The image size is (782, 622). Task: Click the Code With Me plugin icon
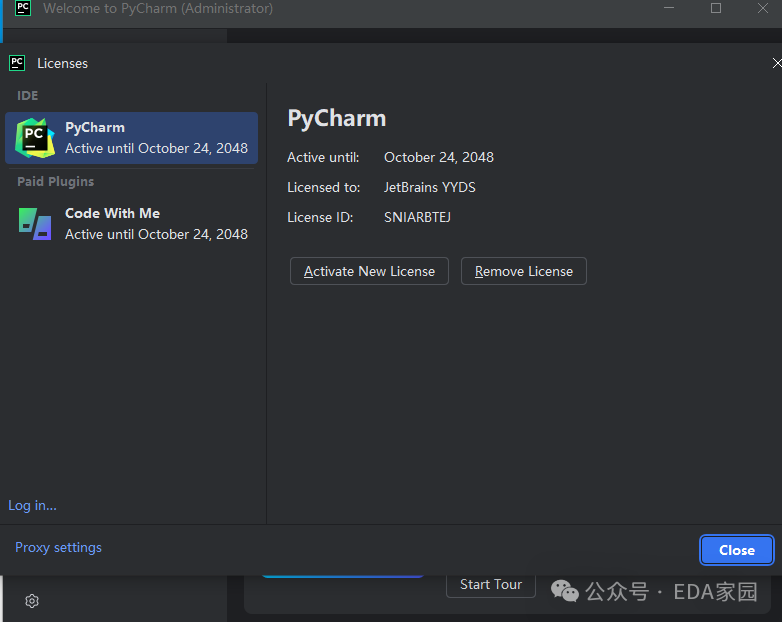(x=35, y=224)
